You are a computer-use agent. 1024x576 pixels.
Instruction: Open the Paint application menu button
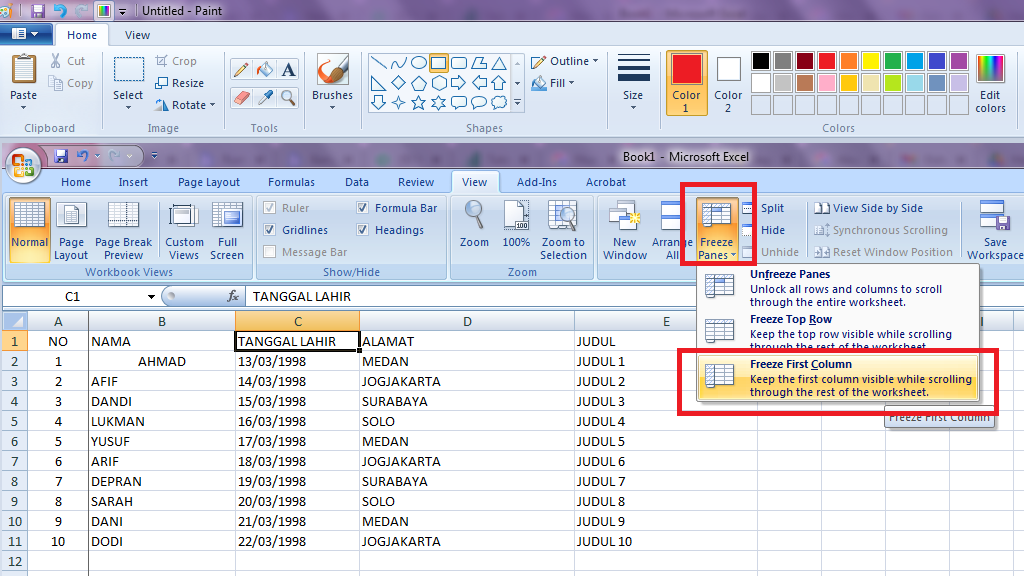(x=25, y=34)
